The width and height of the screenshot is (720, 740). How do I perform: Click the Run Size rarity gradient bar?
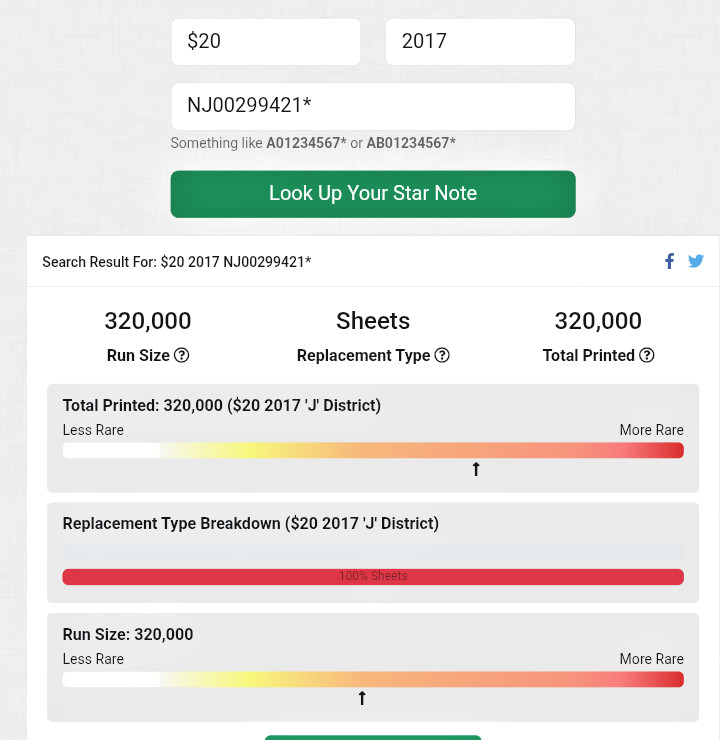click(372, 679)
